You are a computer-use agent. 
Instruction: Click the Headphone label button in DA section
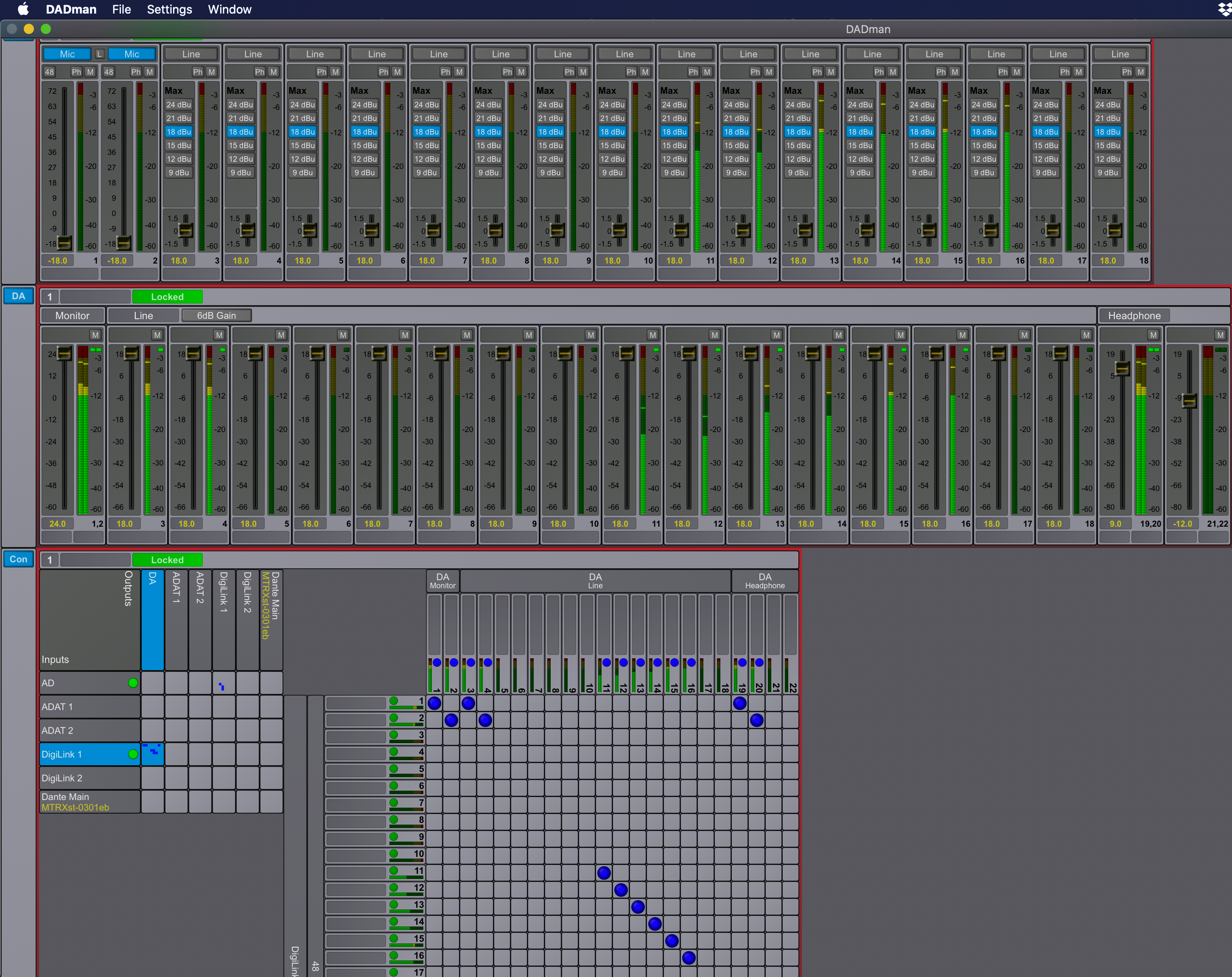(x=1134, y=316)
